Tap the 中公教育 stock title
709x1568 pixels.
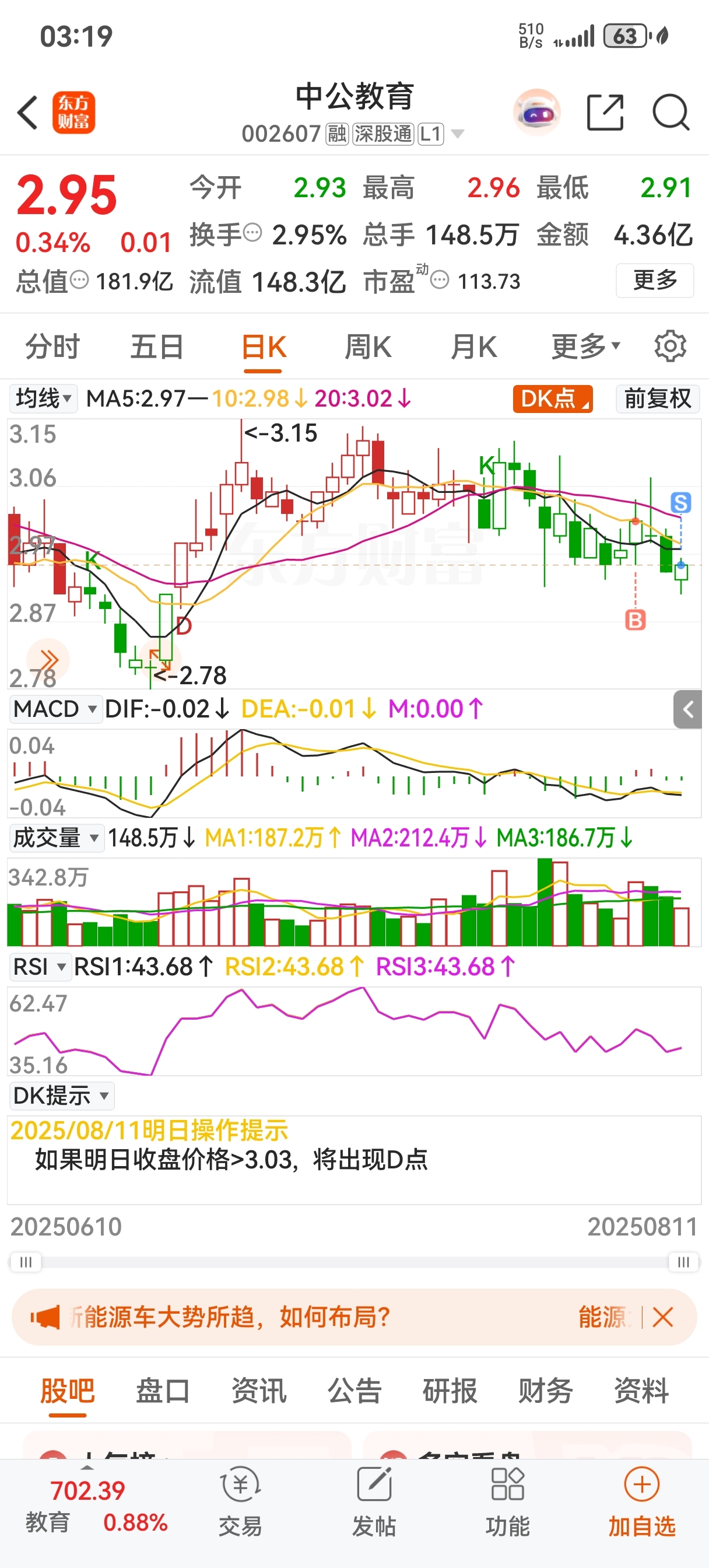pos(354,96)
